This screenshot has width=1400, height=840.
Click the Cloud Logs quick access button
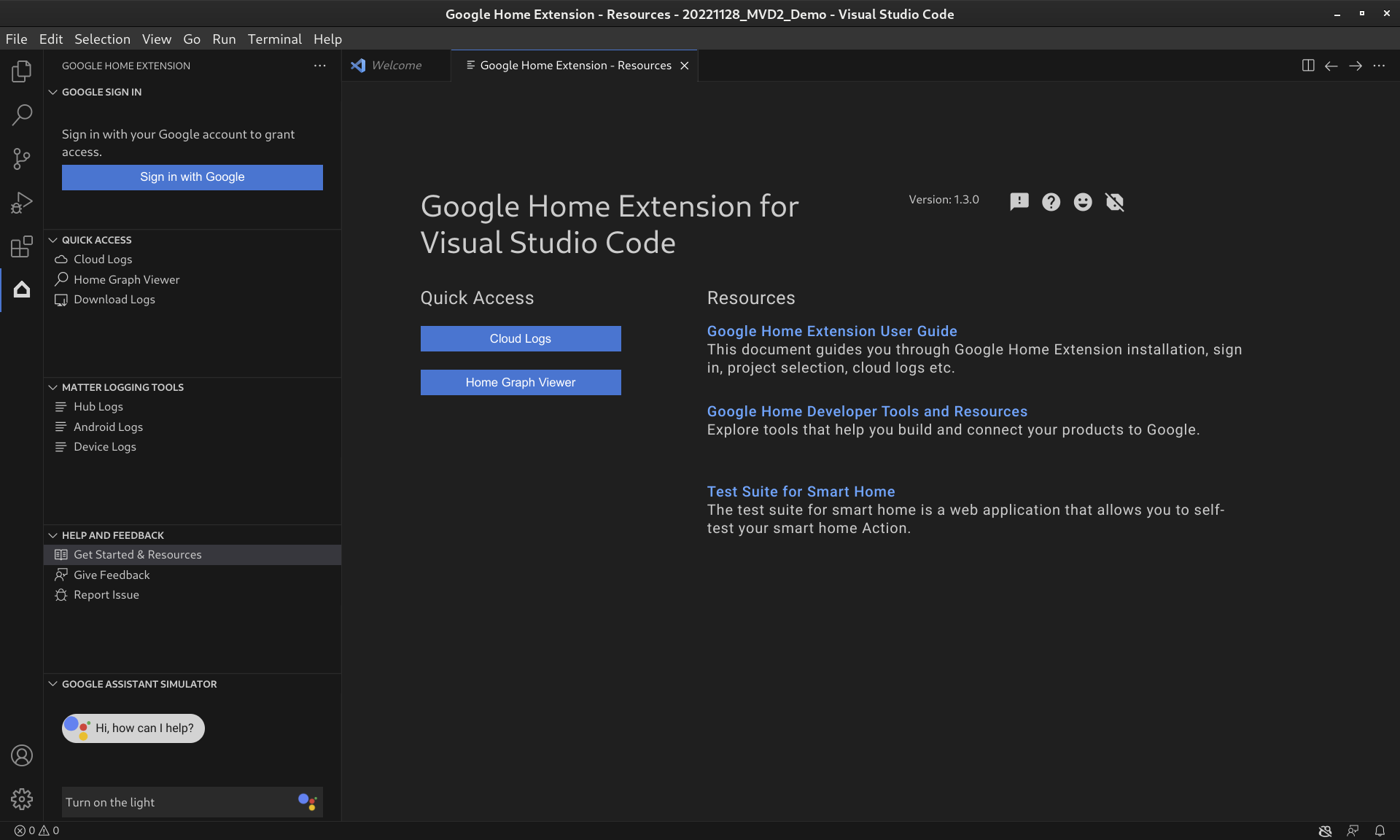(x=520, y=338)
